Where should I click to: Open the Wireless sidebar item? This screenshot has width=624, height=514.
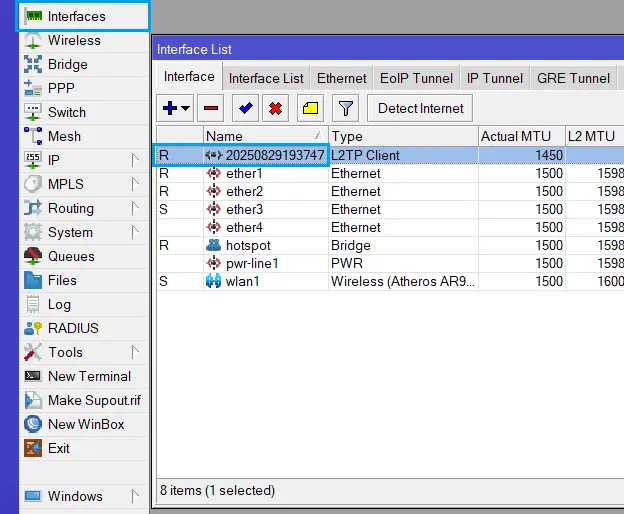click(x=74, y=41)
